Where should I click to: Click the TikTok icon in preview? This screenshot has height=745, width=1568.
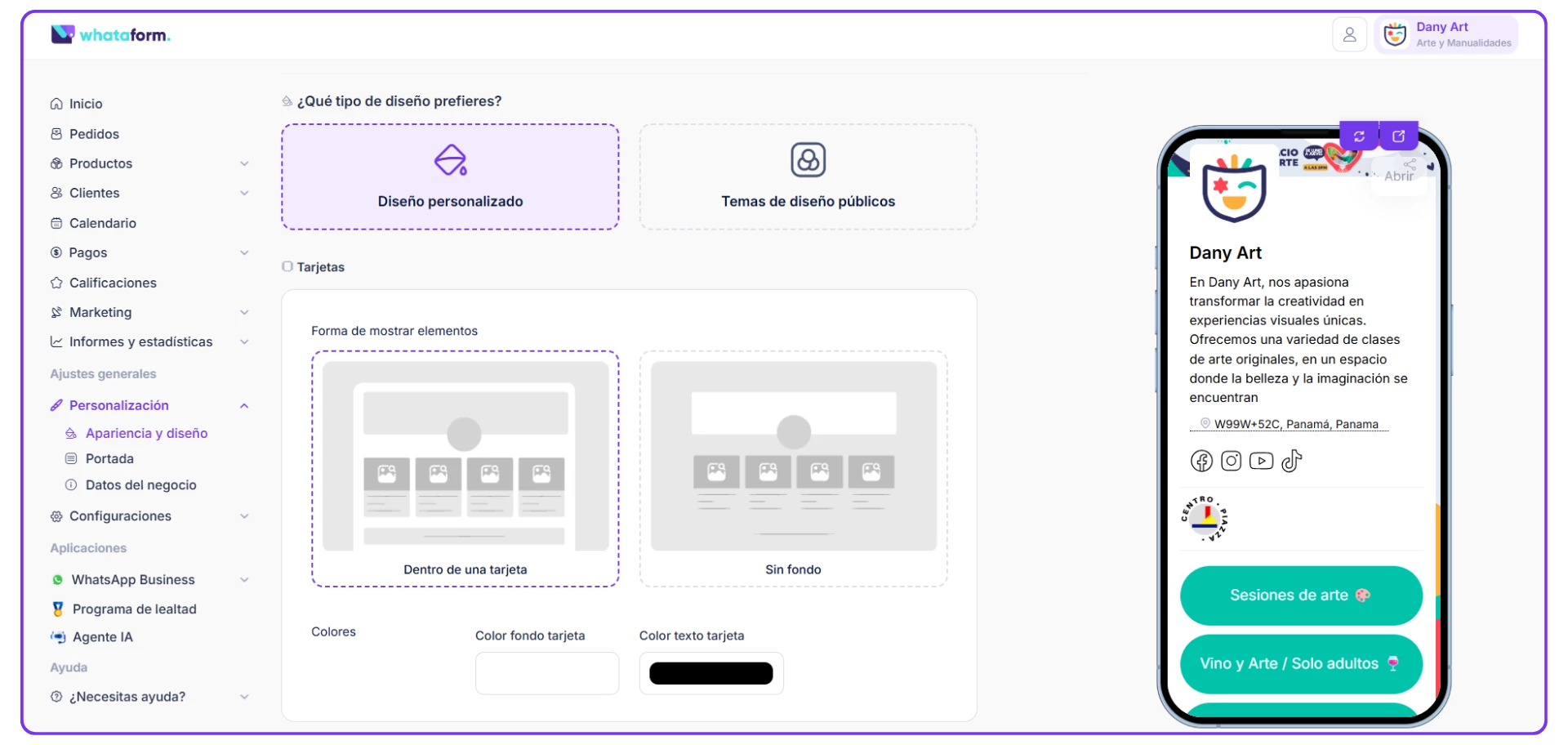pos(1291,462)
